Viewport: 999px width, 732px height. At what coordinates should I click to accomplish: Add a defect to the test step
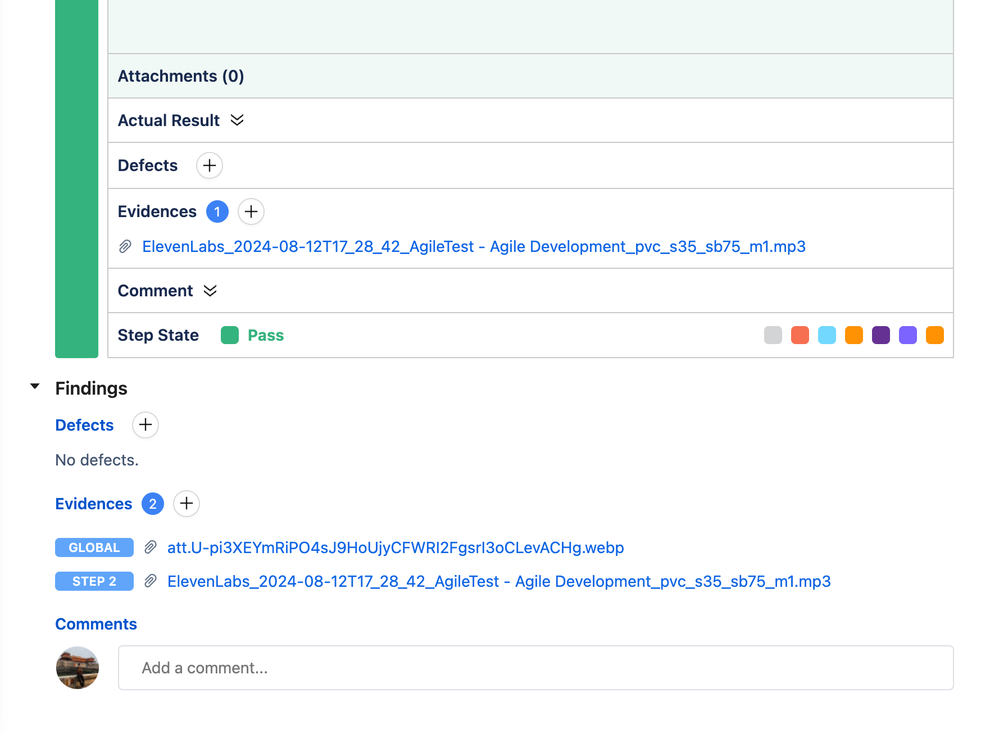209,166
